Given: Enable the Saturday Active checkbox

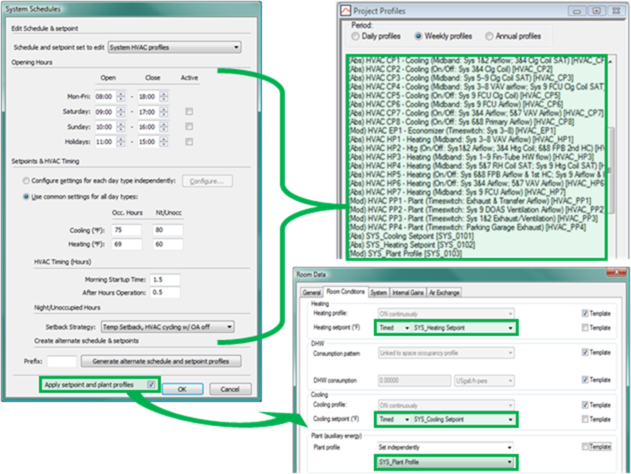Looking at the screenshot, I should click(x=188, y=113).
